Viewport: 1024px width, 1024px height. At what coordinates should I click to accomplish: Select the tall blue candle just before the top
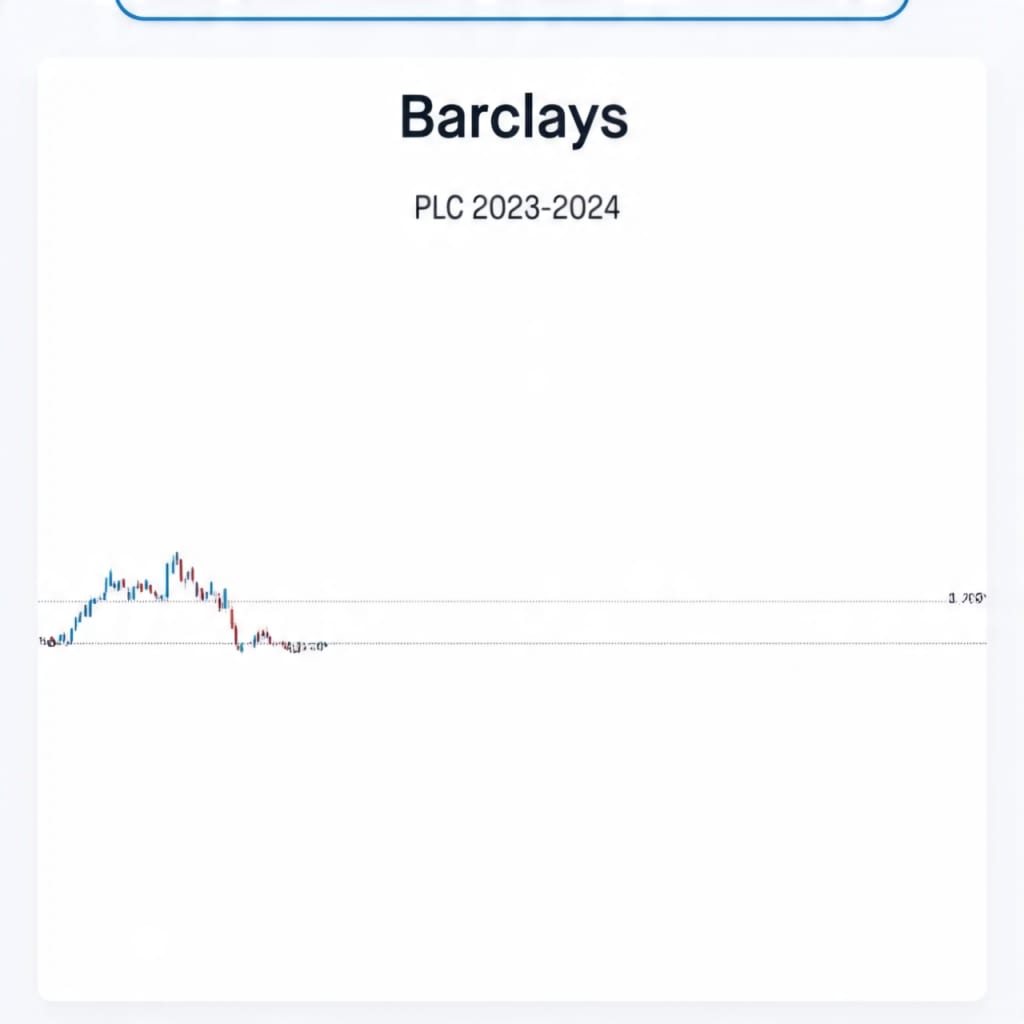(167, 579)
